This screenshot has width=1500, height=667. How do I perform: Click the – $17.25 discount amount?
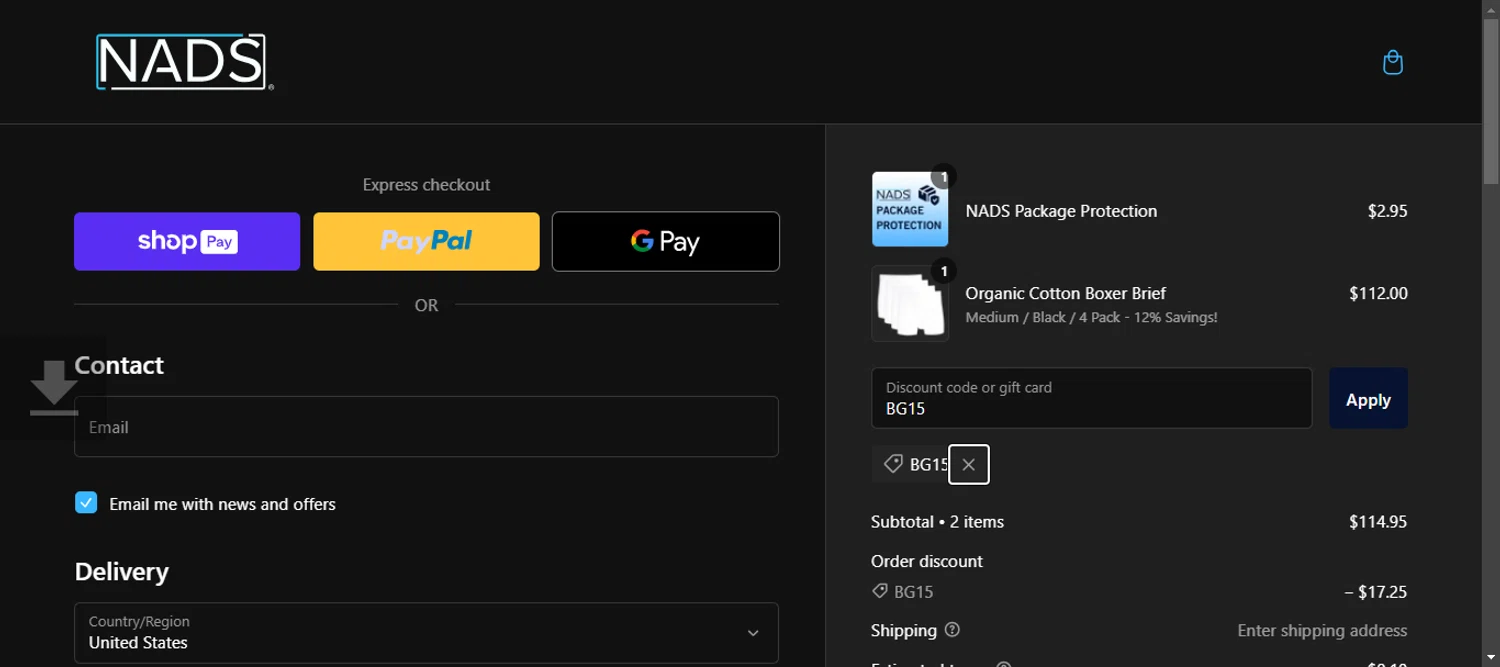(x=1376, y=592)
